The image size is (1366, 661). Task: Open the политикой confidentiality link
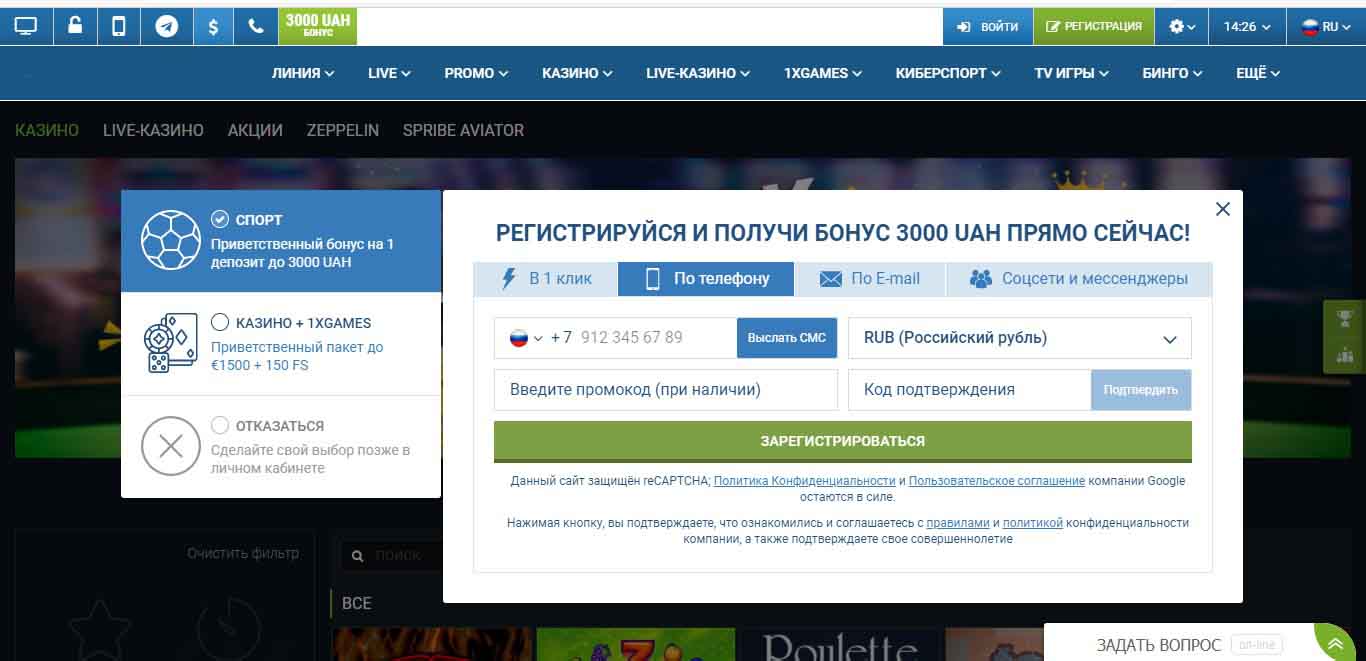(1033, 523)
